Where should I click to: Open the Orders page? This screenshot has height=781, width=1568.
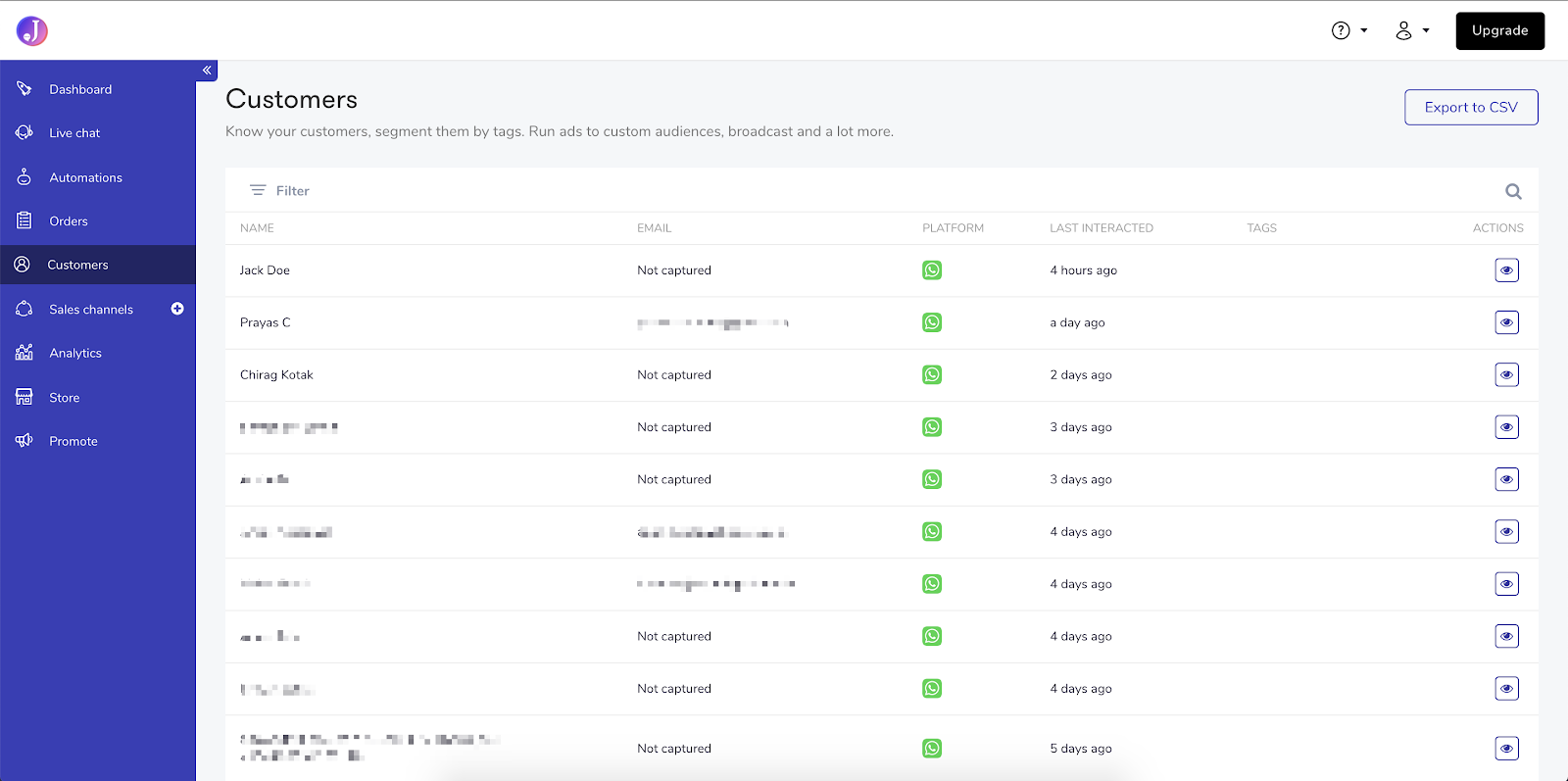69,221
